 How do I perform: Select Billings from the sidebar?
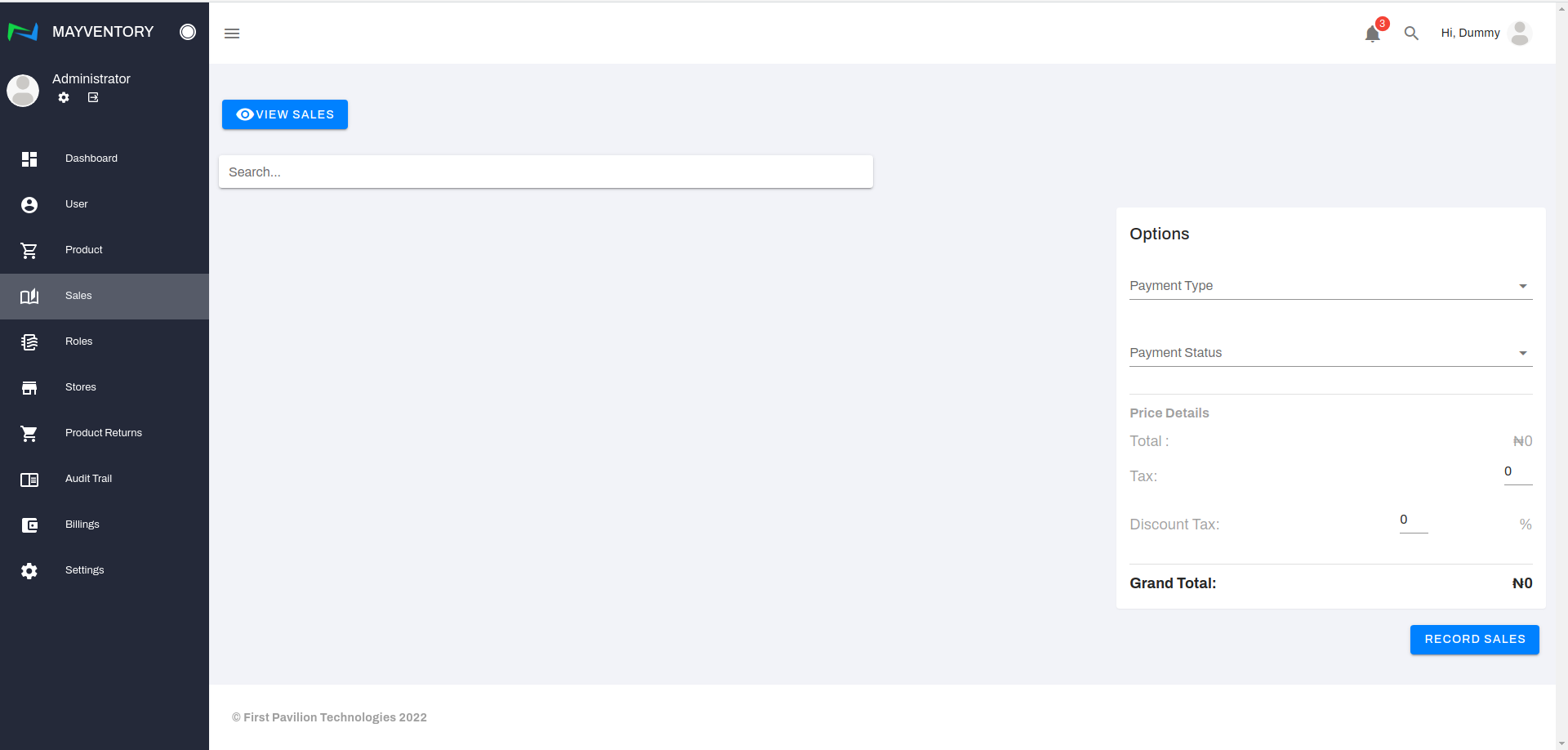point(82,525)
